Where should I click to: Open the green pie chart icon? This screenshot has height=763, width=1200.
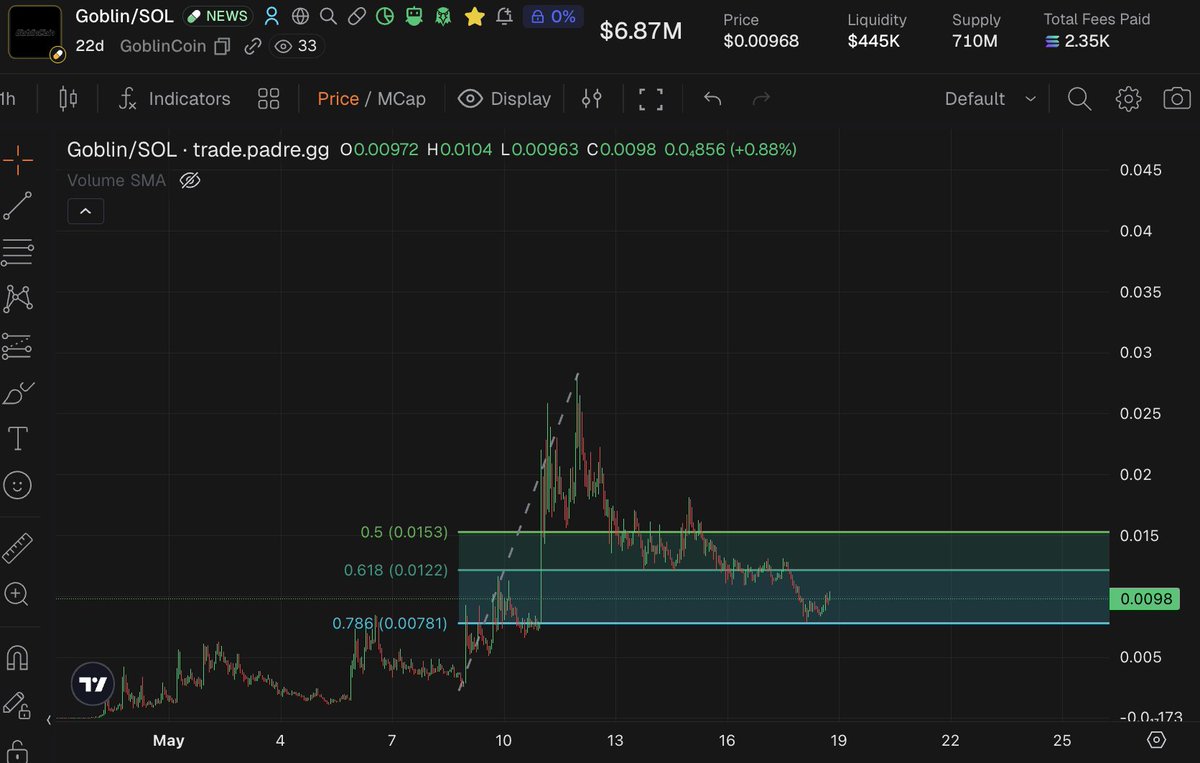[385, 16]
